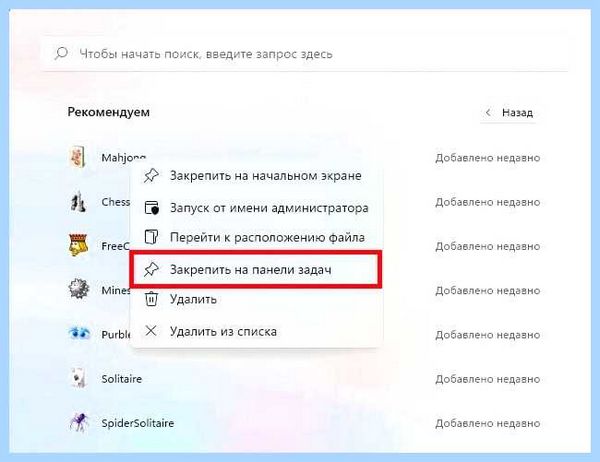This screenshot has width=600, height=462.
Task: Open the Chess game icon
Action: [x=79, y=202]
